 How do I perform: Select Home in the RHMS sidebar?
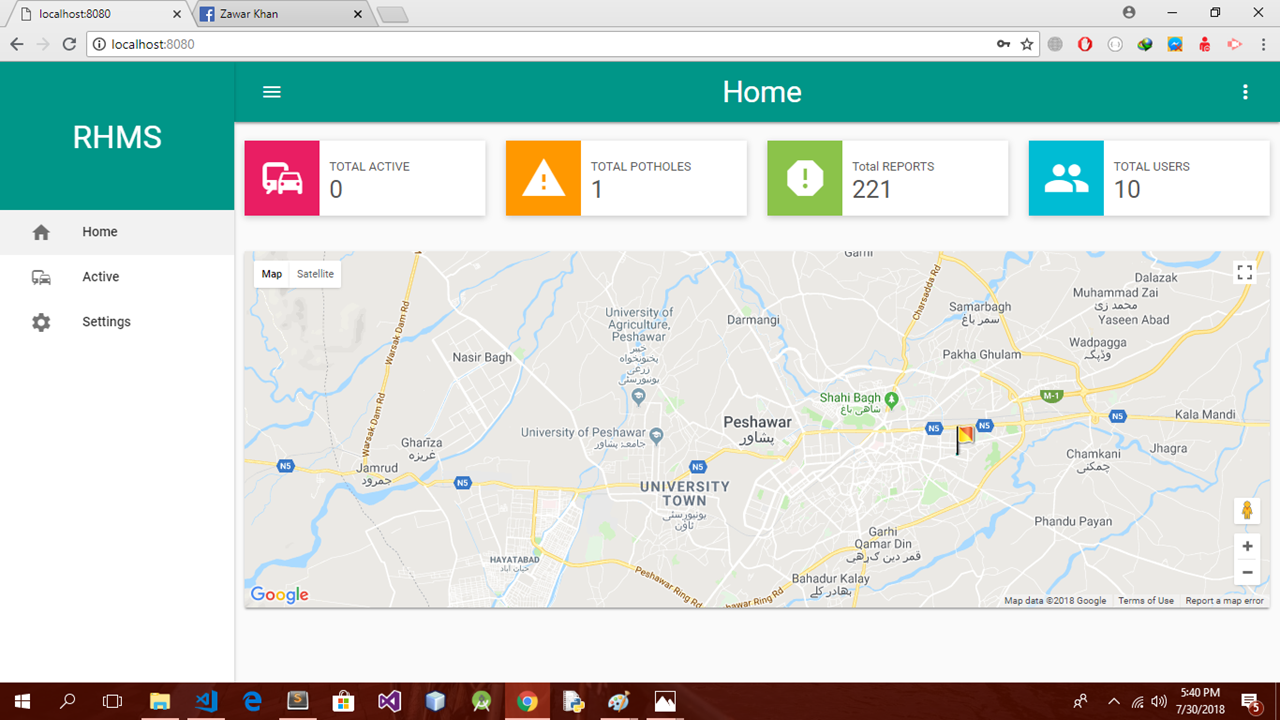(99, 231)
